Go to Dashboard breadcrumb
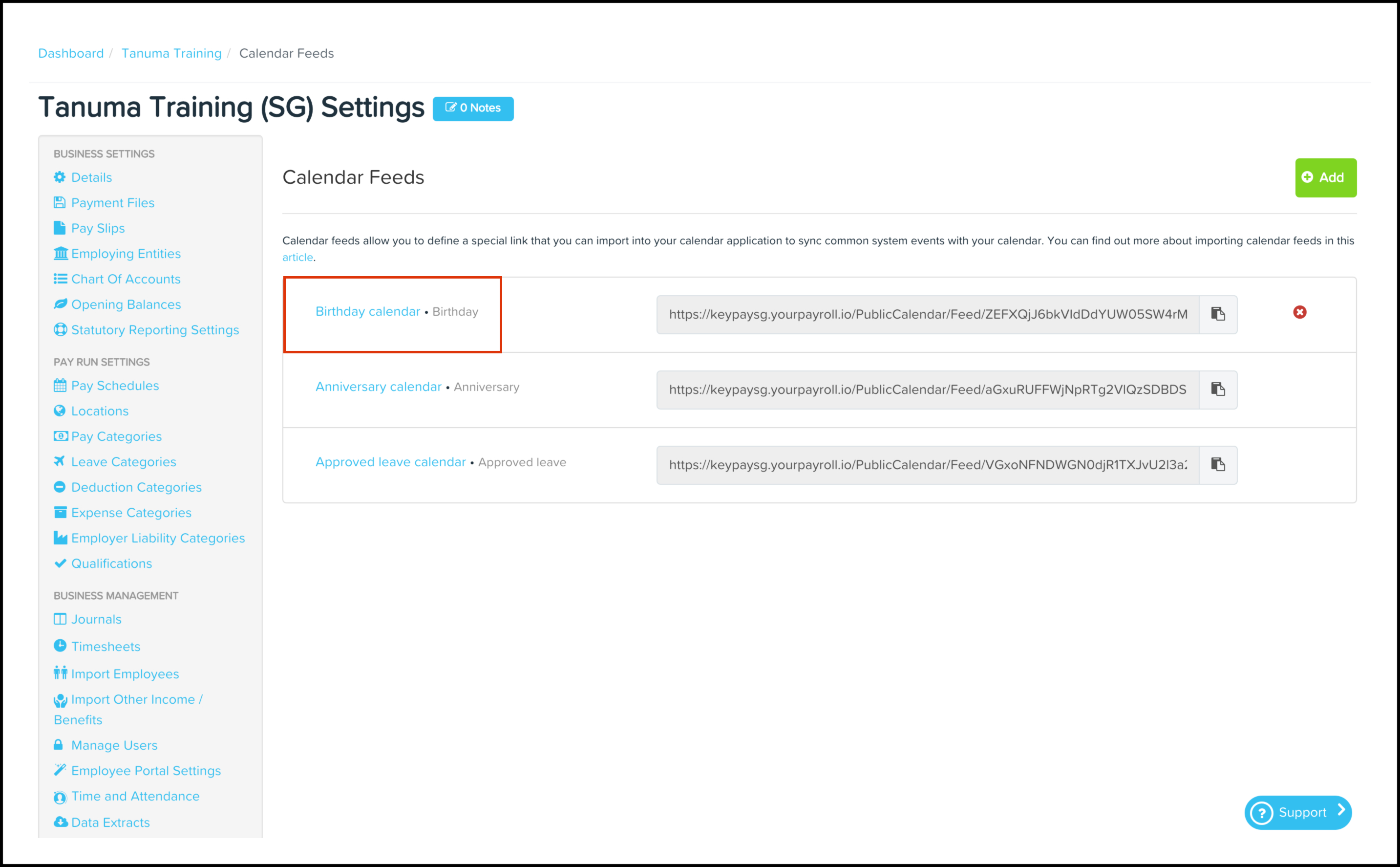The width and height of the screenshot is (1400, 867). click(x=71, y=53)
